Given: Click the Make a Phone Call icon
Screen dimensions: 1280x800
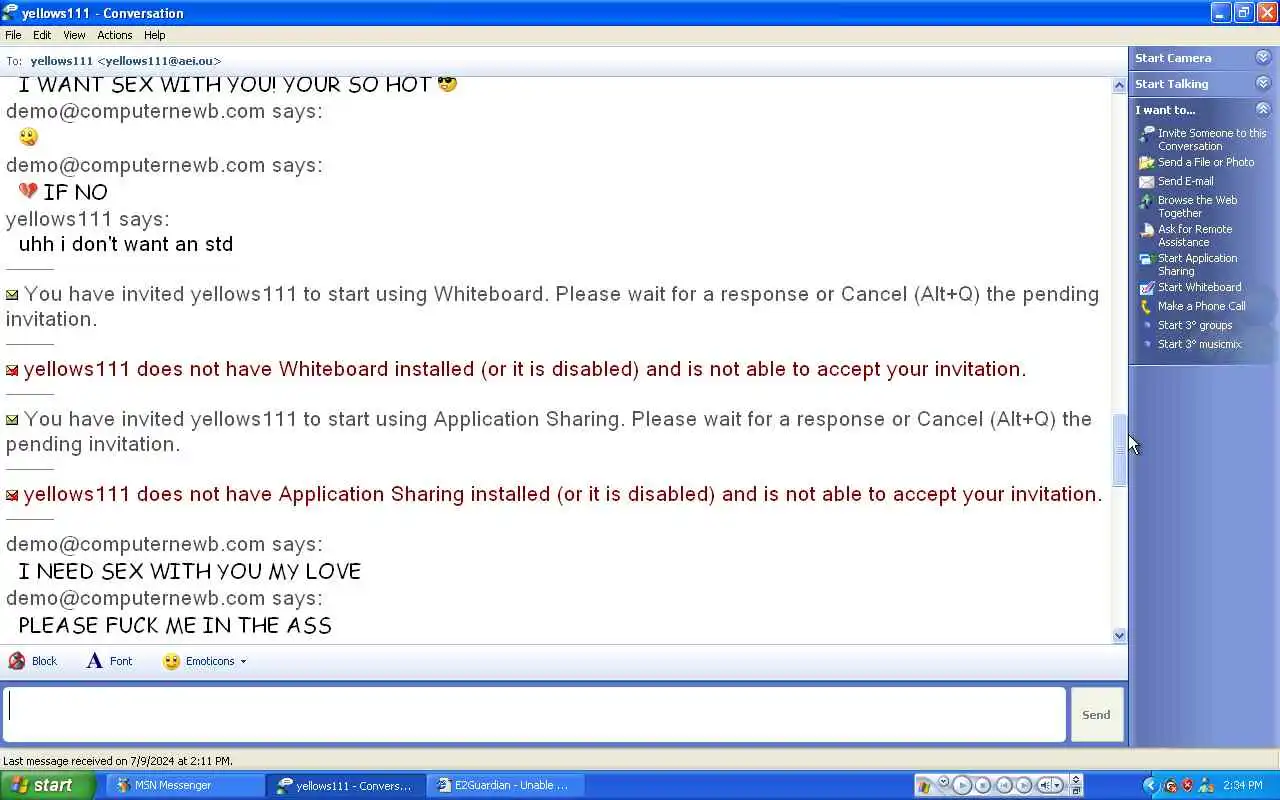Looking at the screenshot, I should coord(1147,307).
